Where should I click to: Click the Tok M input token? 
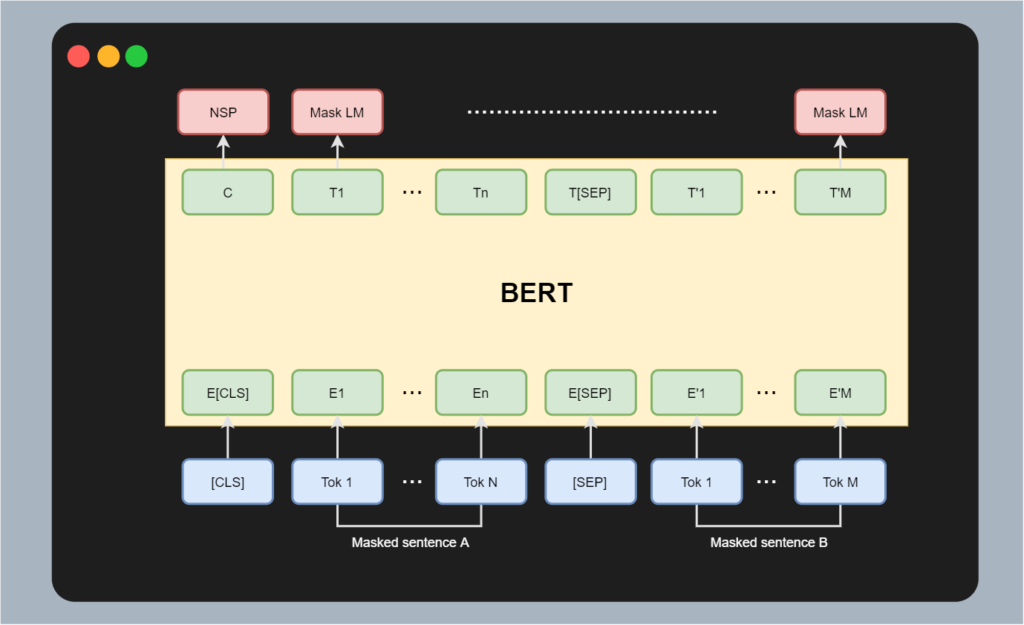point(840,482)
